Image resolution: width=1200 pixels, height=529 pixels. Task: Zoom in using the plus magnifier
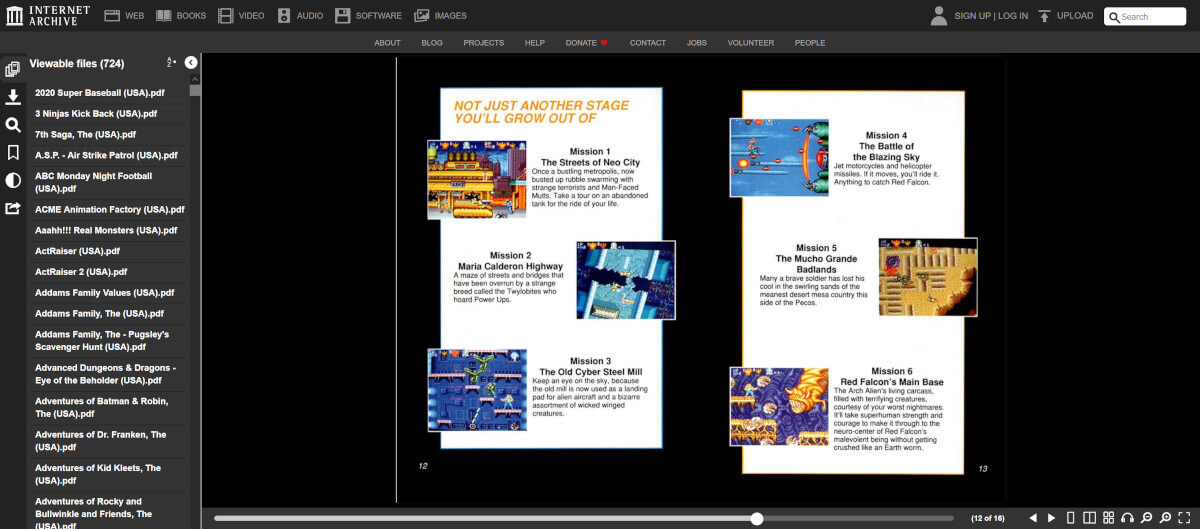coord(1166,518)
